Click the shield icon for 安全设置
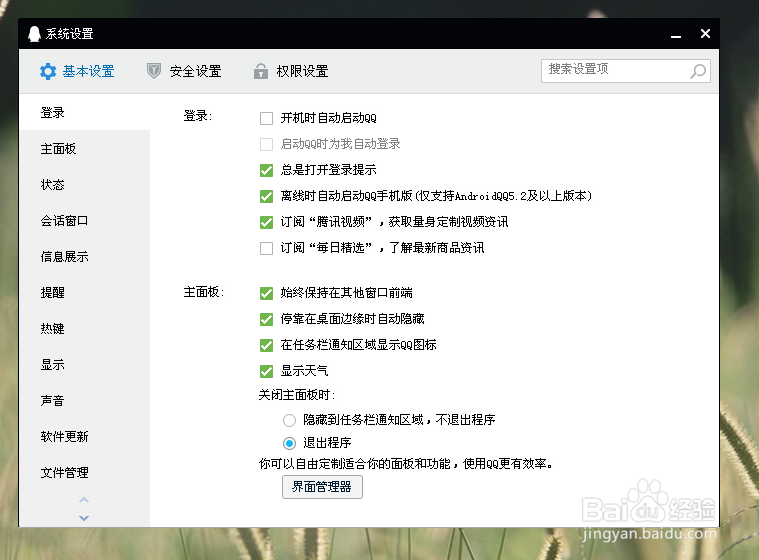This screenshot has height=560, width=759. point(154,71)
